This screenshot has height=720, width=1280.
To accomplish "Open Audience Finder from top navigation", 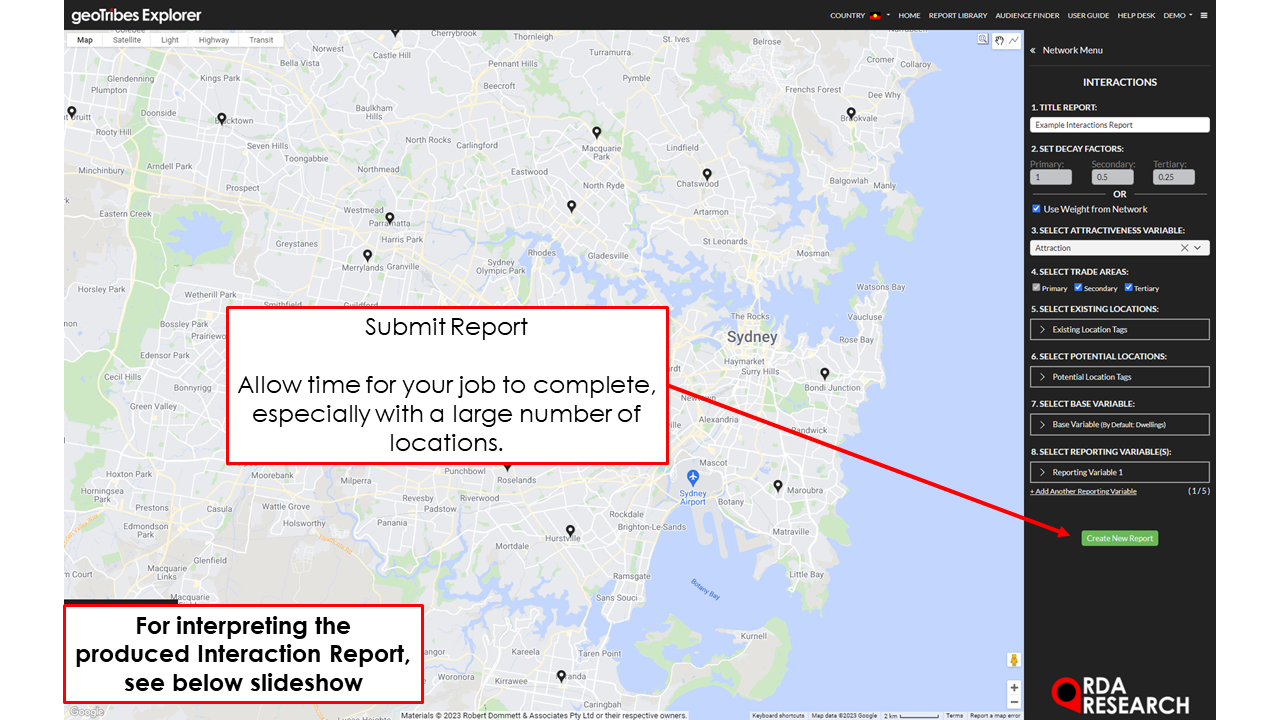I will [1028, 16].
